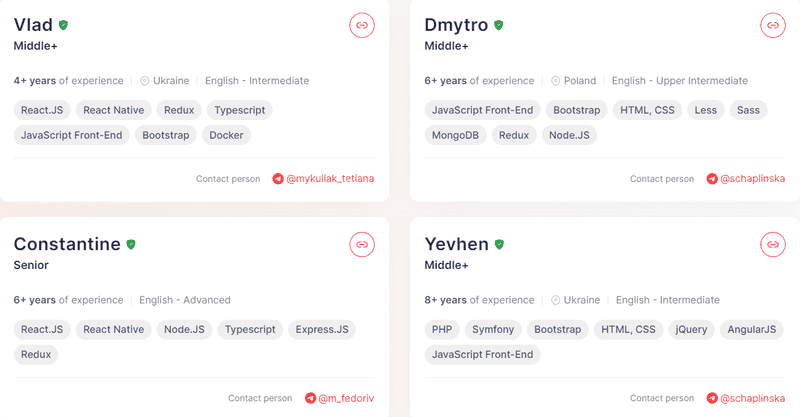The width and height of the screenshot is (800, 417).
Task: Select the Express.JS skill tag
Action: [x=322, y=329]
